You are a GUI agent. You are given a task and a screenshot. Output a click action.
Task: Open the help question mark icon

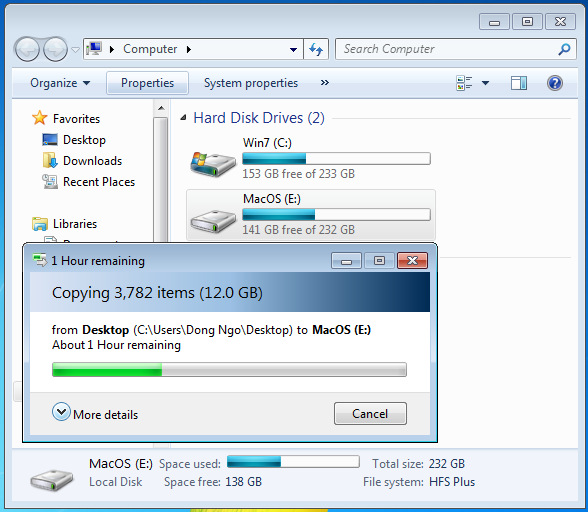coord(555,83)
